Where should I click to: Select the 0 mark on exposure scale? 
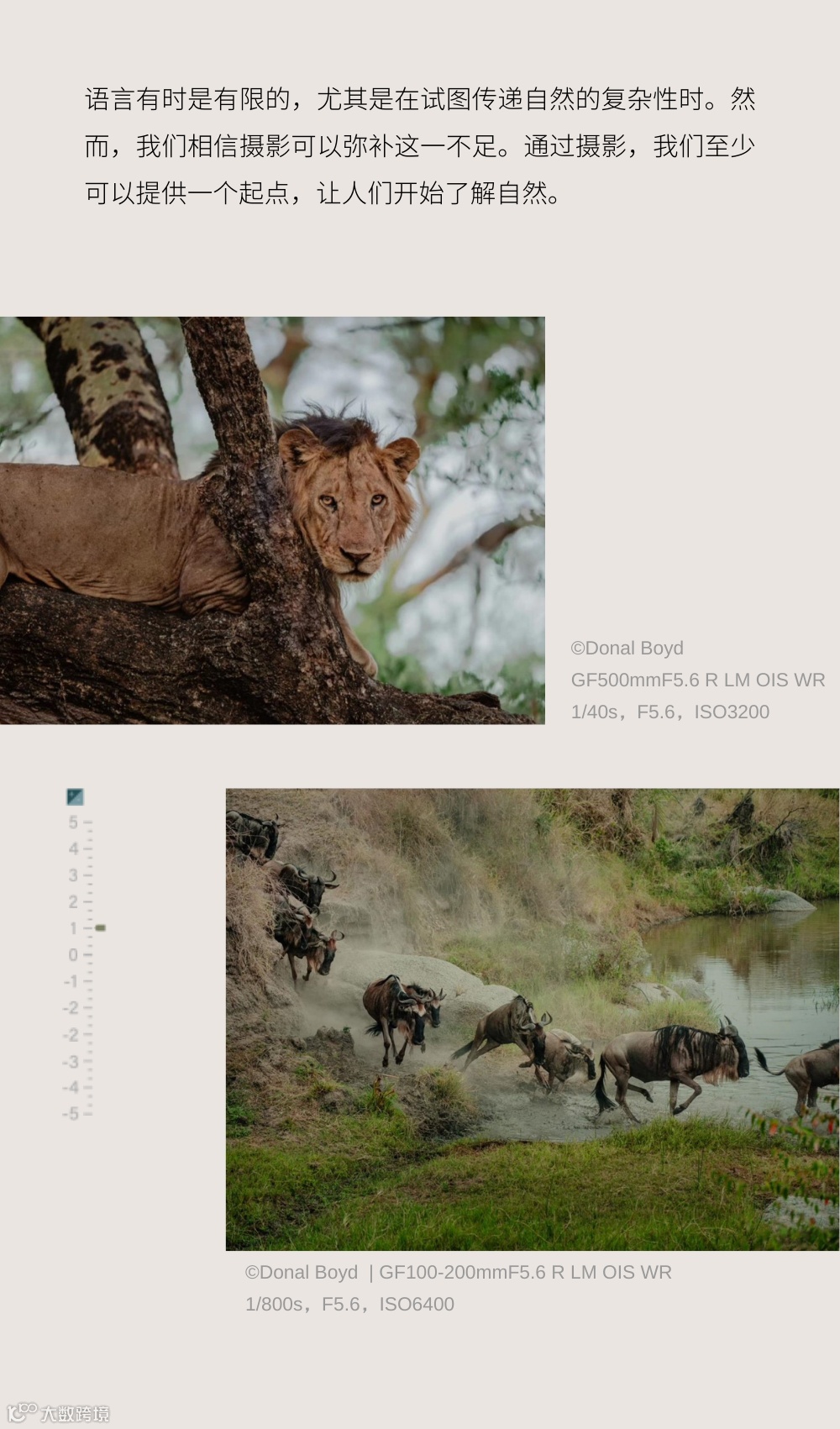point(74,955)
